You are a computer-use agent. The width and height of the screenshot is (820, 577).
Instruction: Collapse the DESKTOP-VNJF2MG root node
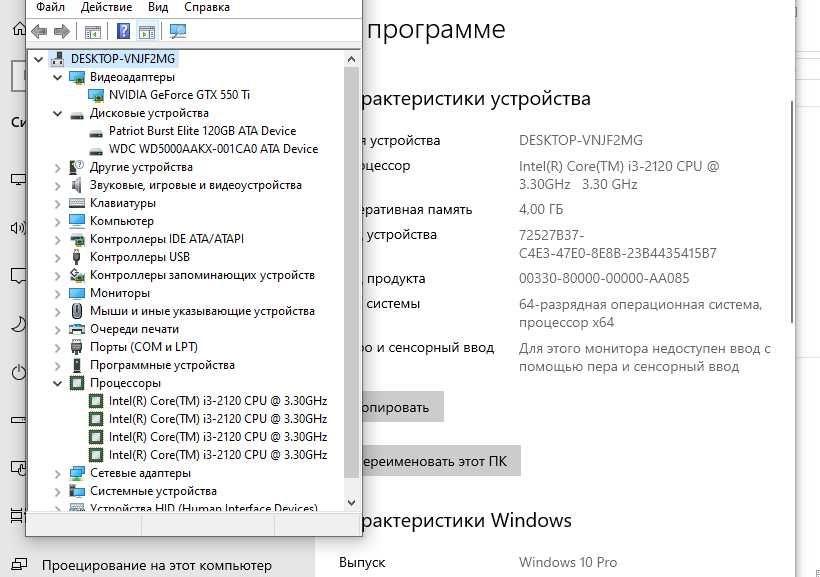tap(38, 59)
